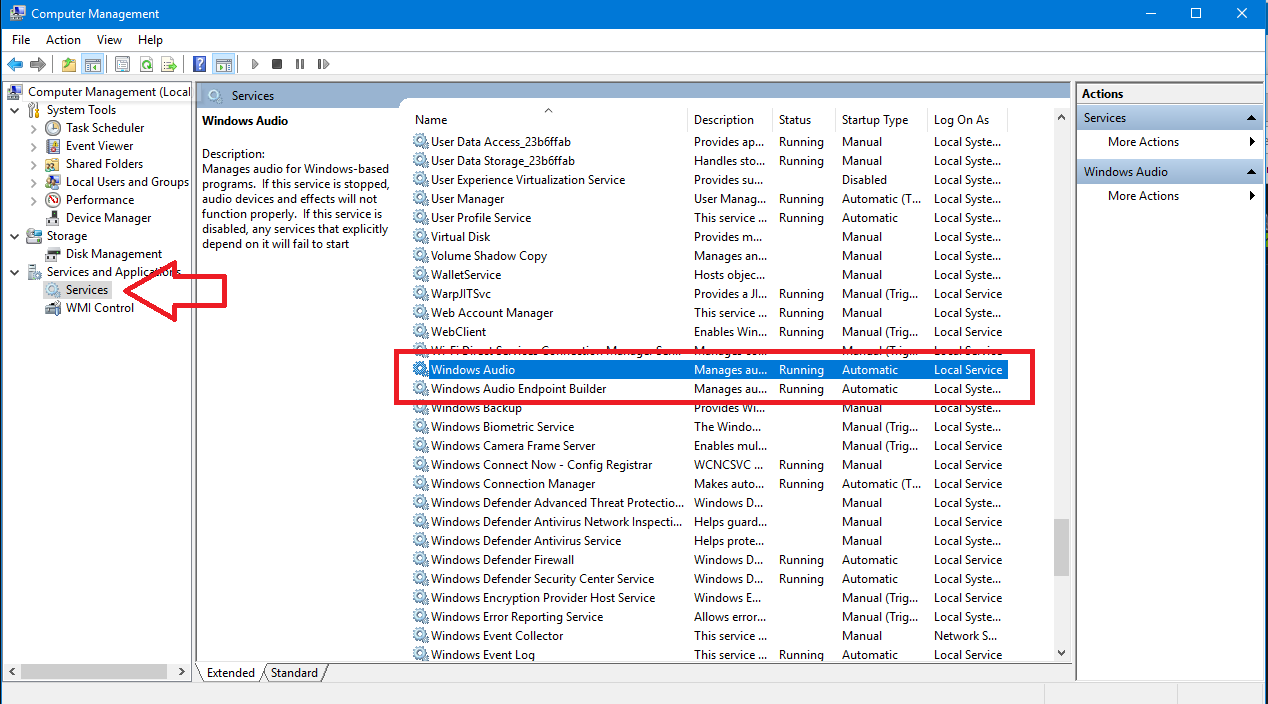The image size is (1268, 704).
Task: Sort by the Description column header
Action: tap(730, 120)
